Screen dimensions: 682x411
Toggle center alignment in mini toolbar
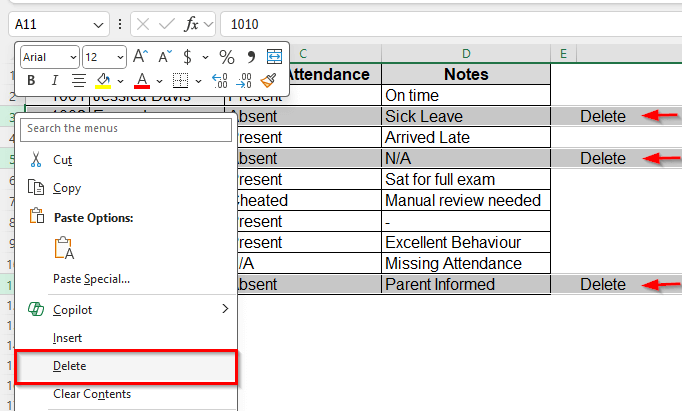point(78,80)
